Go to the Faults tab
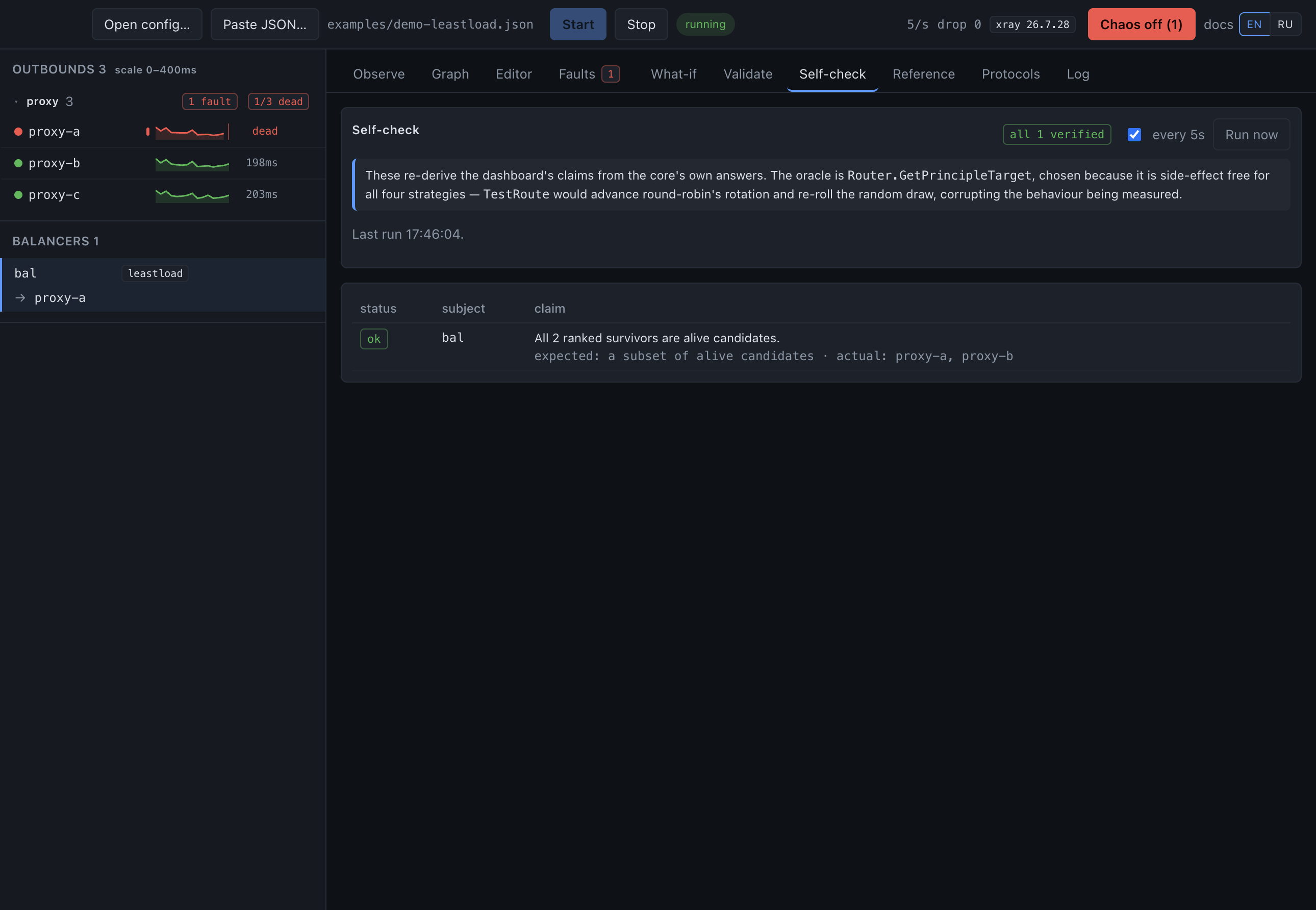1316x910 pixels. tap(589, 74)
